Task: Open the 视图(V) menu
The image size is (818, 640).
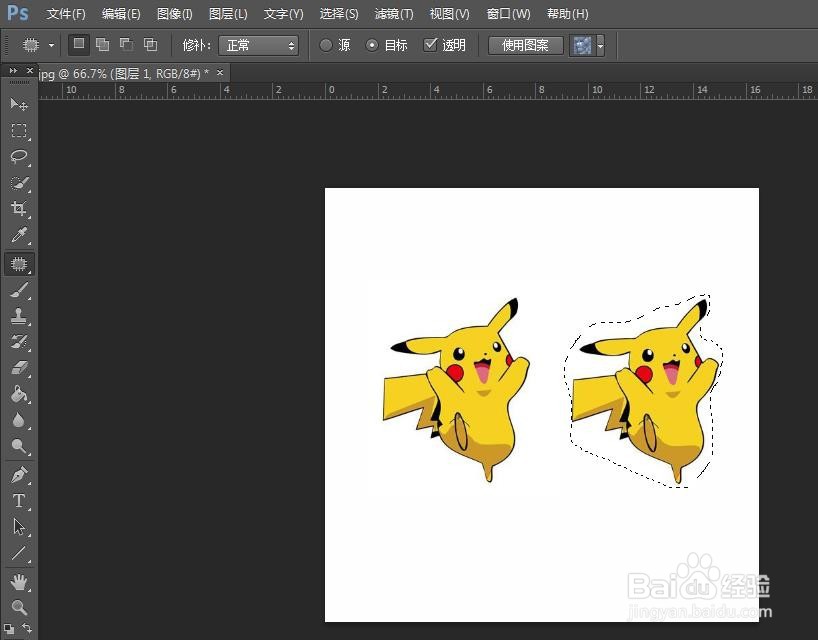Action: 449,14
